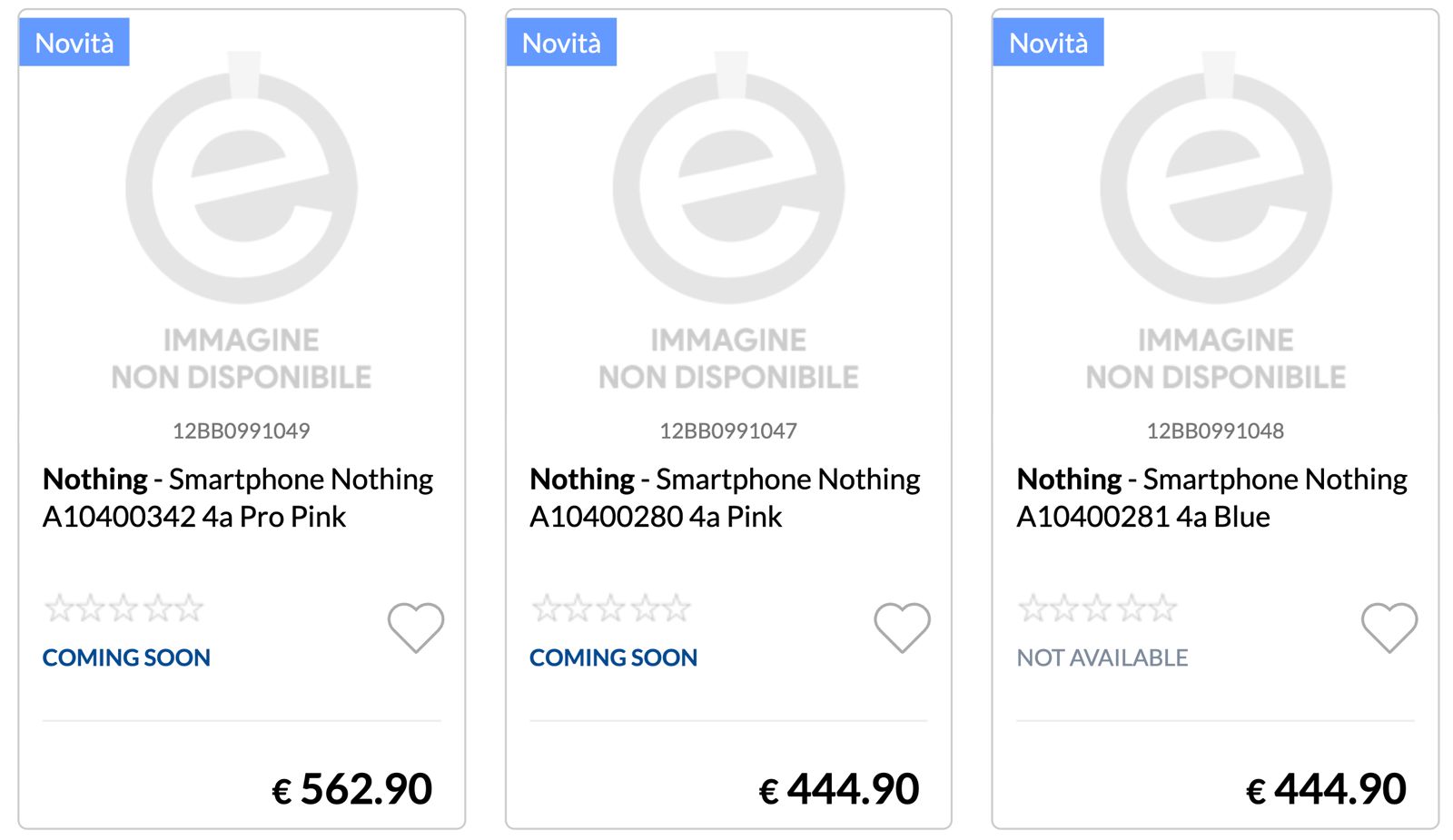This screenshot has height=840, width=1453.
Task: Add the Nothing 4a Pro Pink to wishlist
Action: (x=416, y=627)
